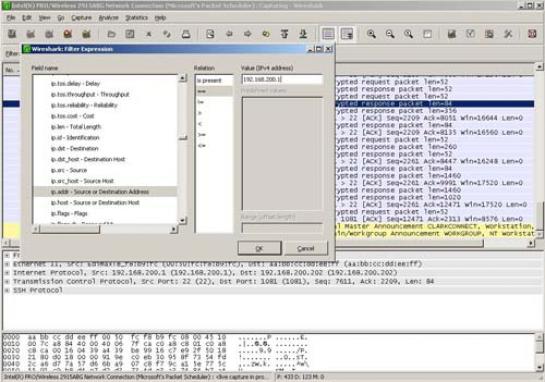
Task: Open the View menu
Action: [x=44, y=18]
